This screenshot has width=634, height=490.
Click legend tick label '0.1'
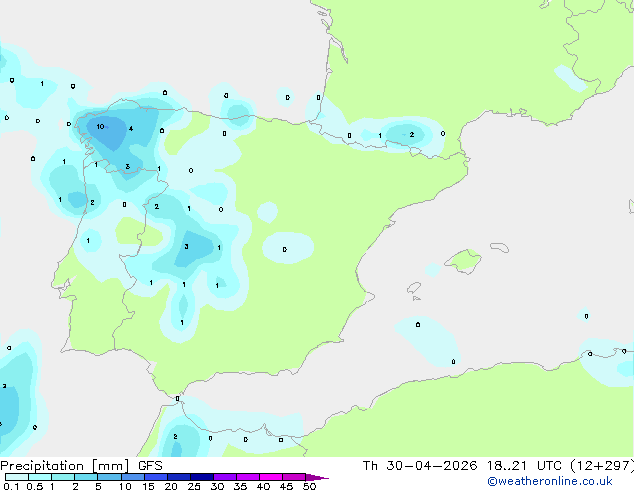[x=11, y=486]
